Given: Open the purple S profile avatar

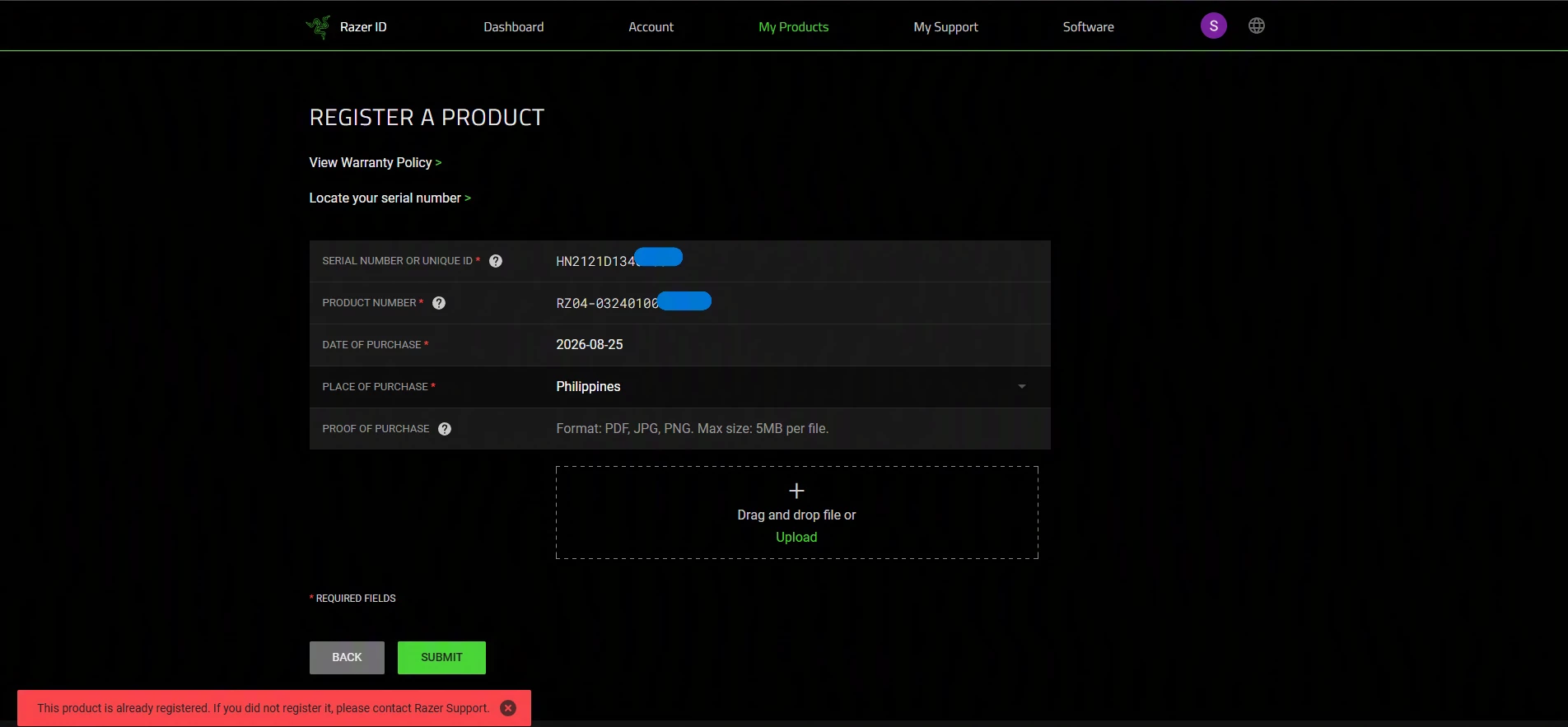Looking at the screenshot, I should [1213, 26].
